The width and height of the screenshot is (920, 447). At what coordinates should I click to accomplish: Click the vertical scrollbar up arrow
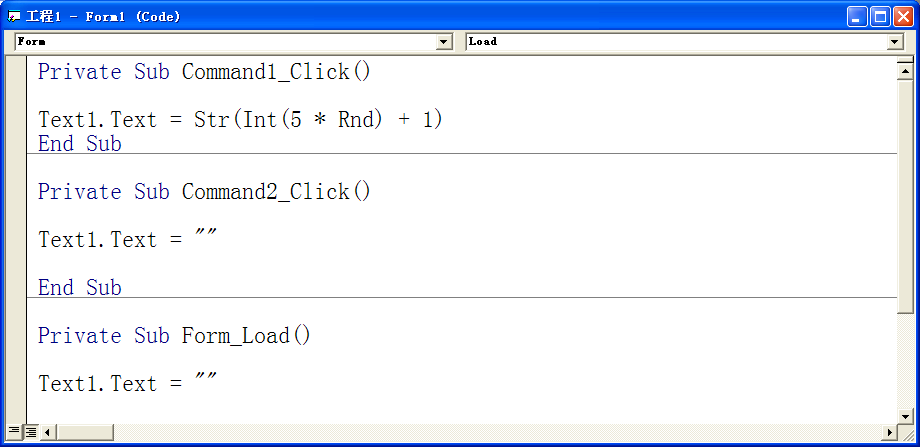(905, 71)
